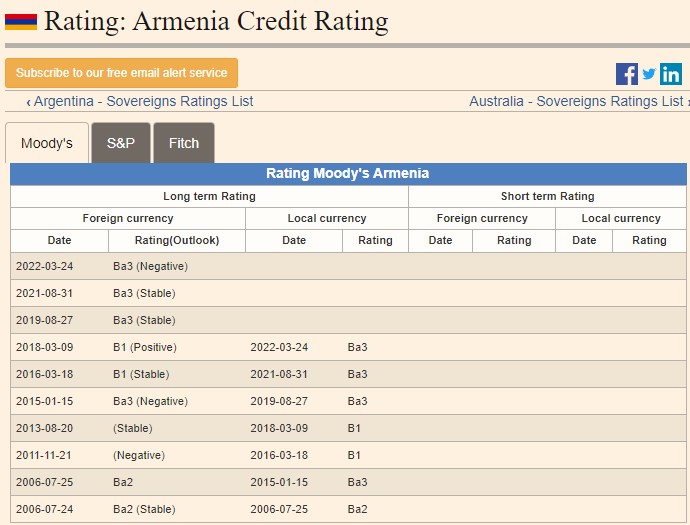Click the Facebook share icon
This screenshot has height=525, width=690.
[626, 74]
